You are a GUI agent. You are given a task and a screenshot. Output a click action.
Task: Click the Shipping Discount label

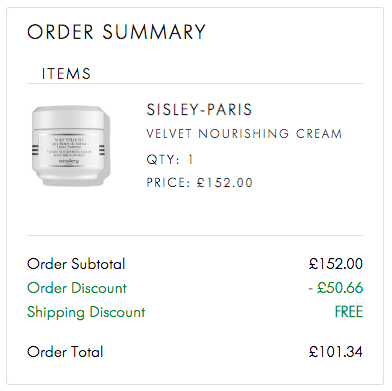[86, 312]
